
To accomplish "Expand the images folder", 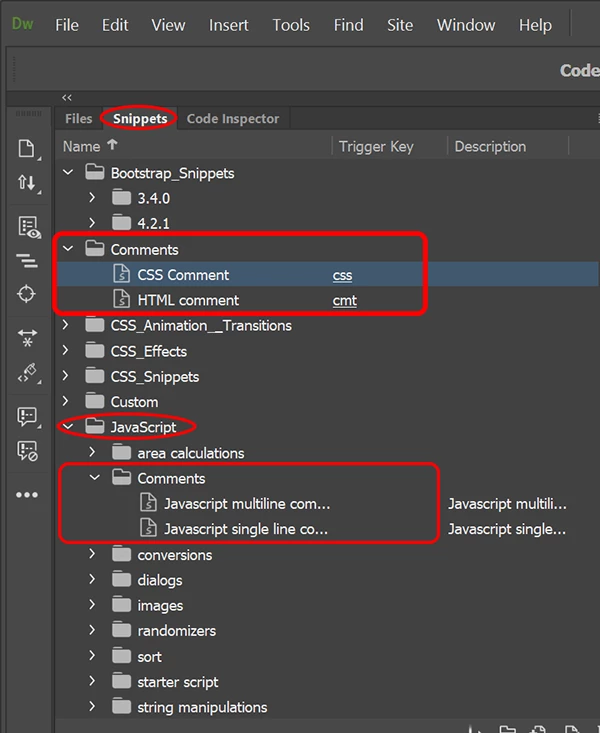I will coord(92,604).
